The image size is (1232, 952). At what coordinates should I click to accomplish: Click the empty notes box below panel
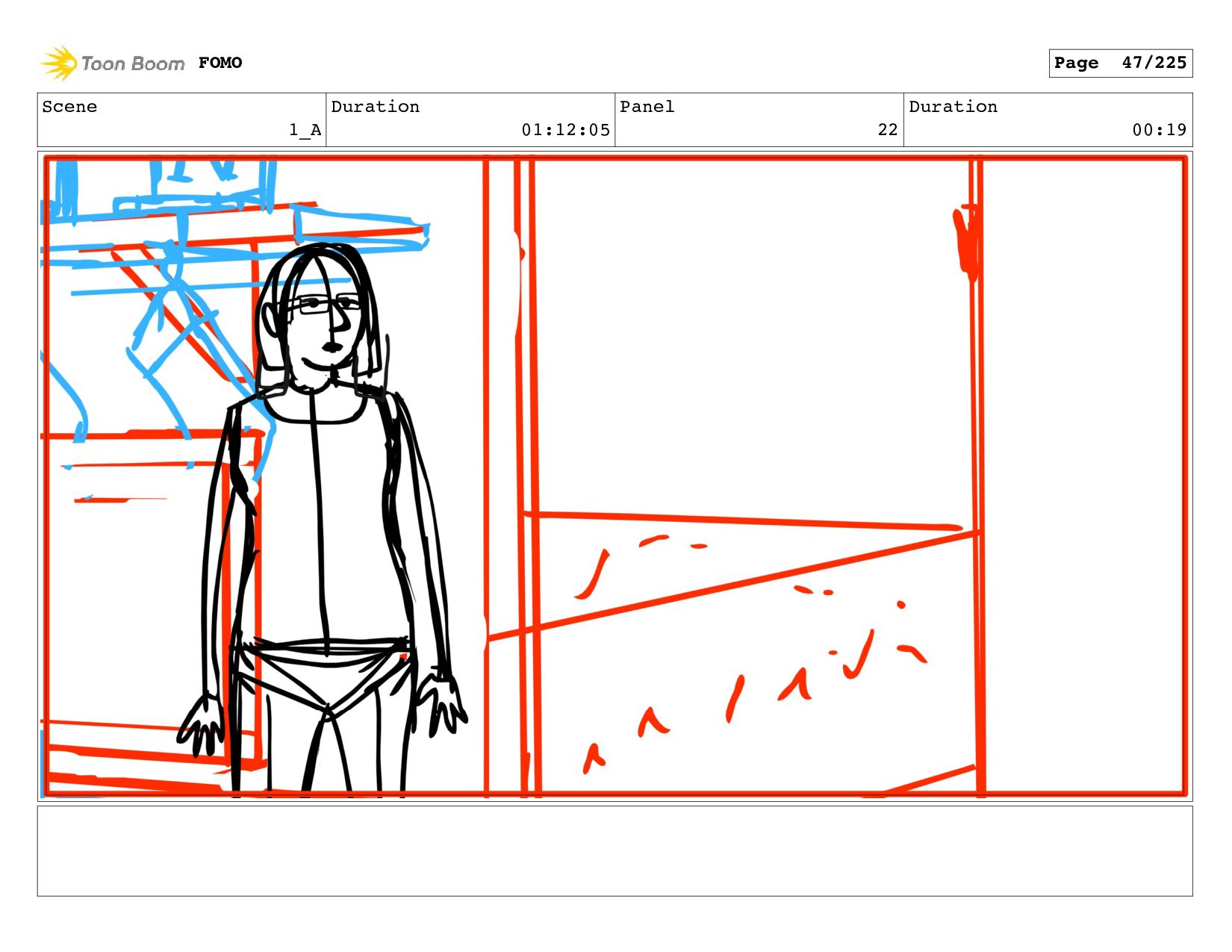[615, 850]
